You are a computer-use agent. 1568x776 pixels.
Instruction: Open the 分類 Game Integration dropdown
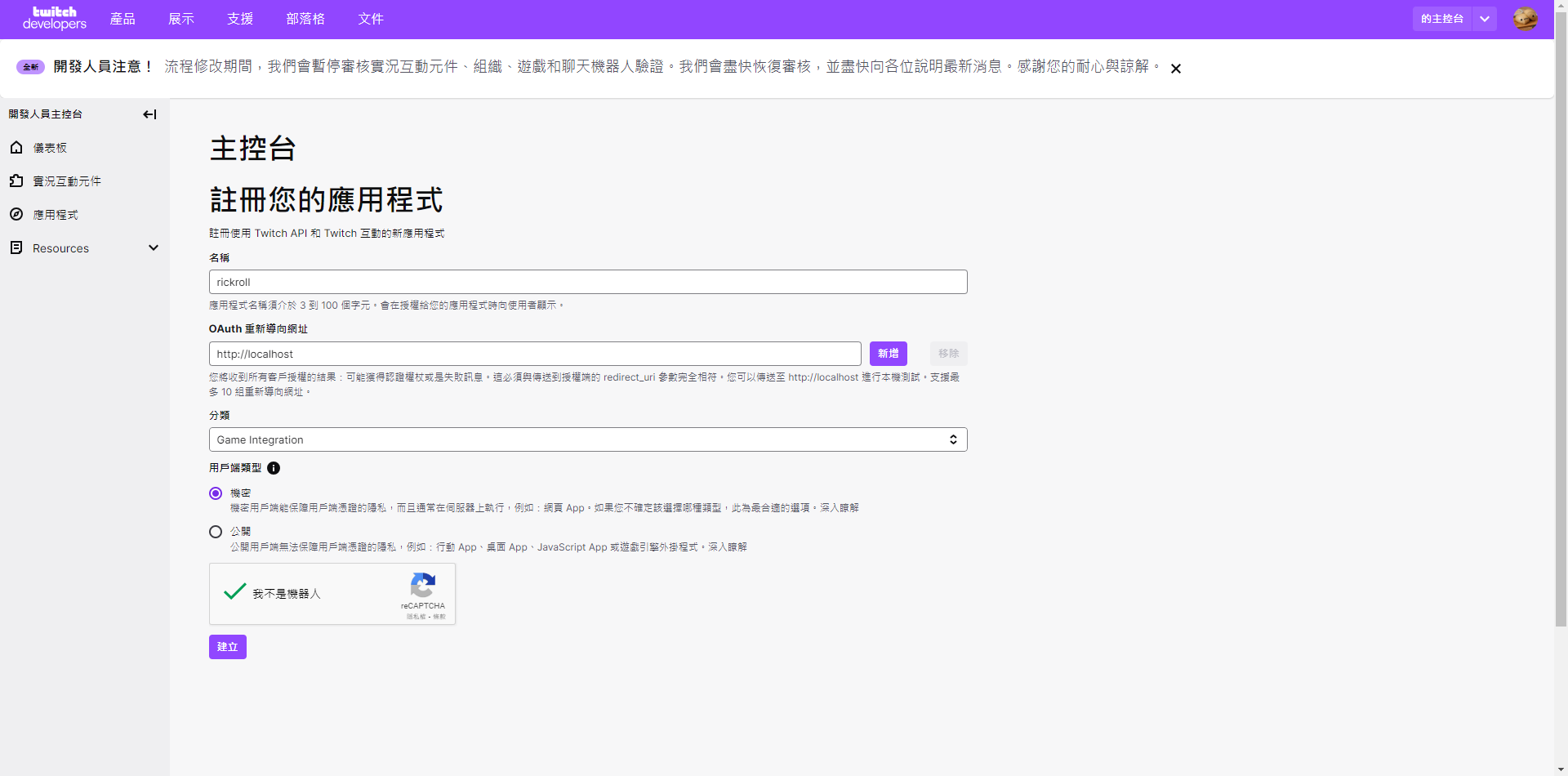588,439
